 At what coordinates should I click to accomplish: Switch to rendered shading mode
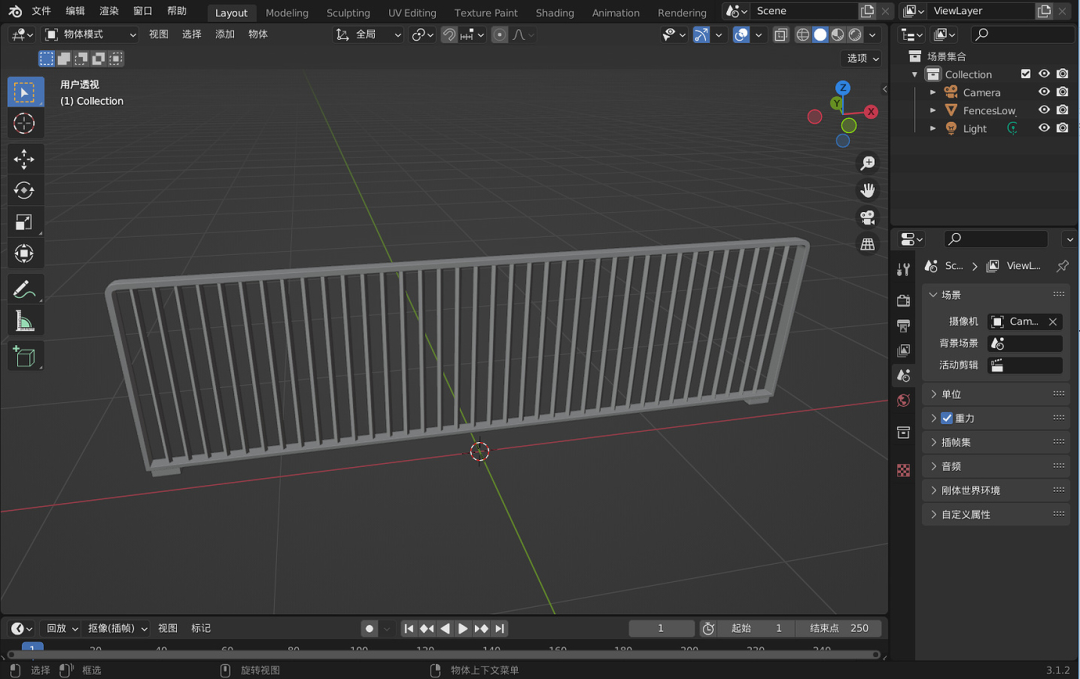click(x=855, y=34)
